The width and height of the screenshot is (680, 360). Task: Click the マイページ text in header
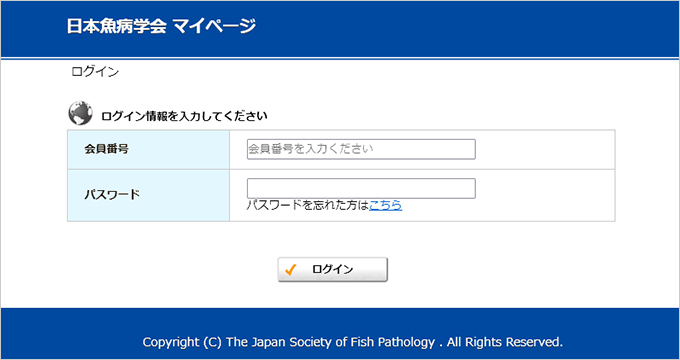coord(214,26)
